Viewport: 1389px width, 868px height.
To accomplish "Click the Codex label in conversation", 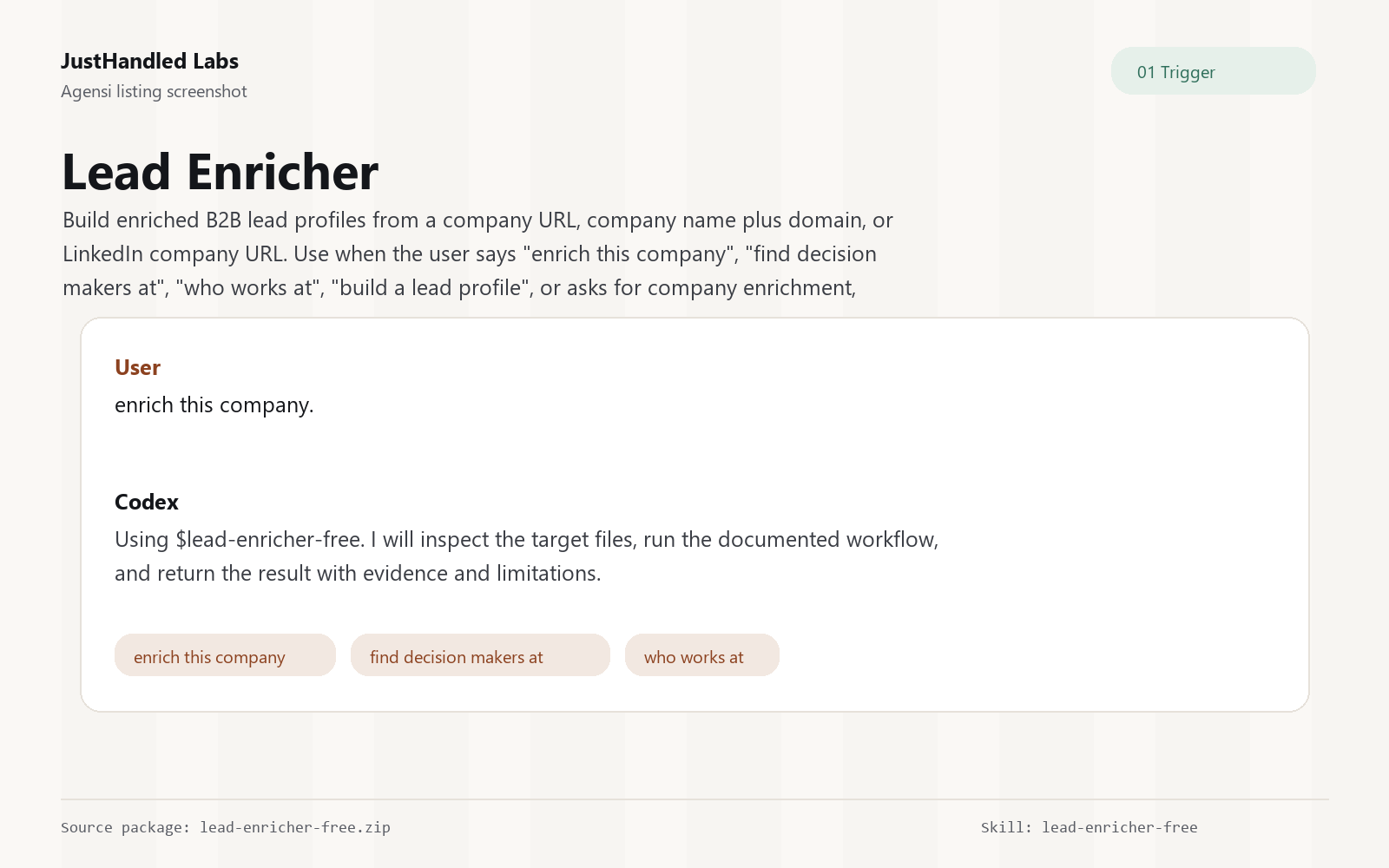I will tap(147, 502).
